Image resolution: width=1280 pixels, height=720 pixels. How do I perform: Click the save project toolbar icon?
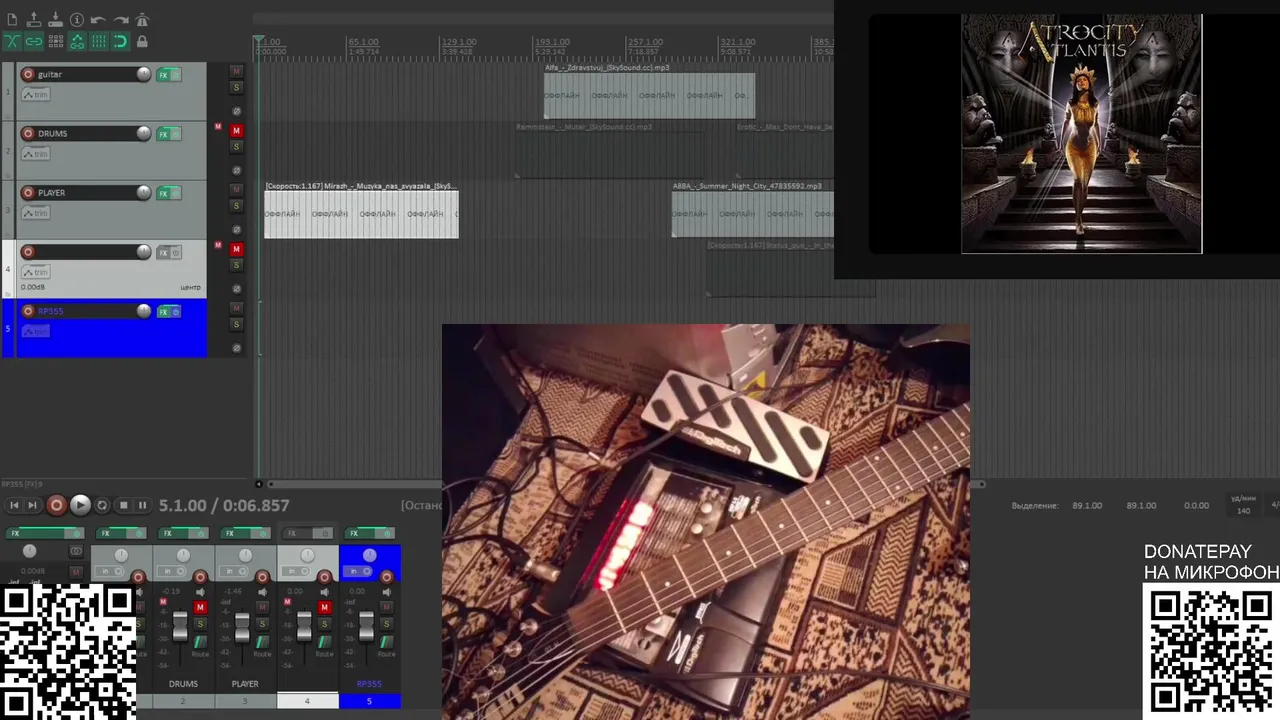point(55,20)
